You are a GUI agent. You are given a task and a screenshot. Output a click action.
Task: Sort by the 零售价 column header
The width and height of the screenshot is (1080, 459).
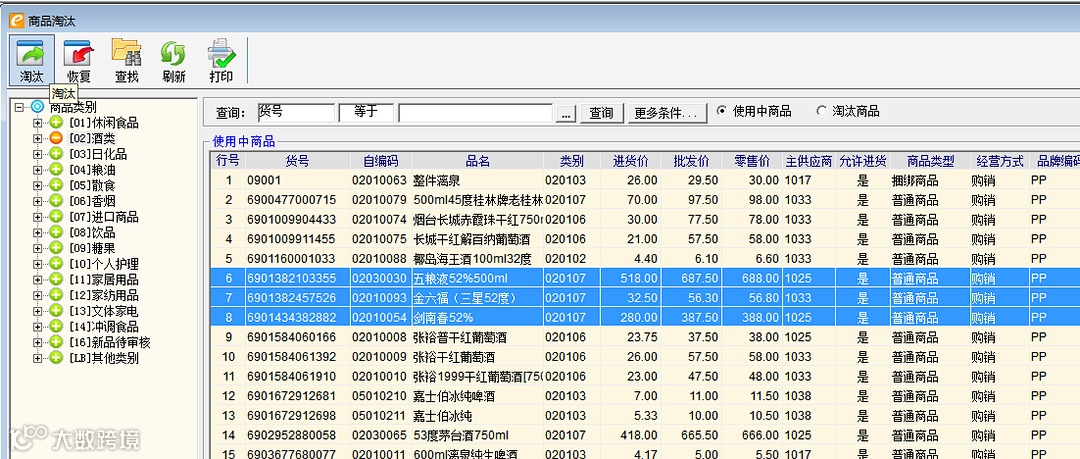point(752,161)
